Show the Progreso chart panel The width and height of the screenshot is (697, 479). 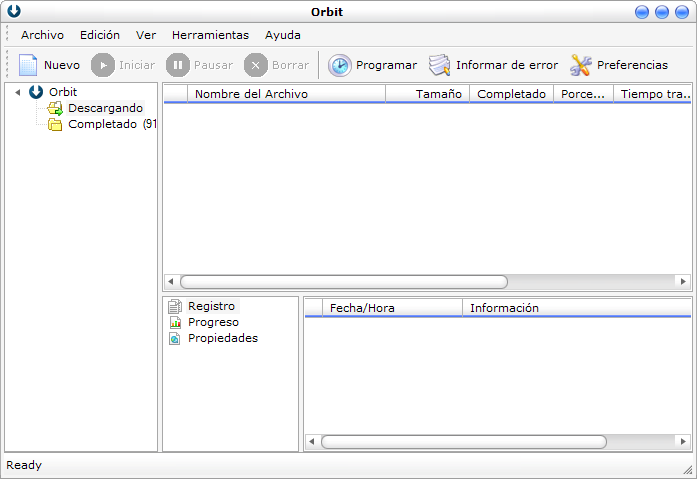(212, 322)
